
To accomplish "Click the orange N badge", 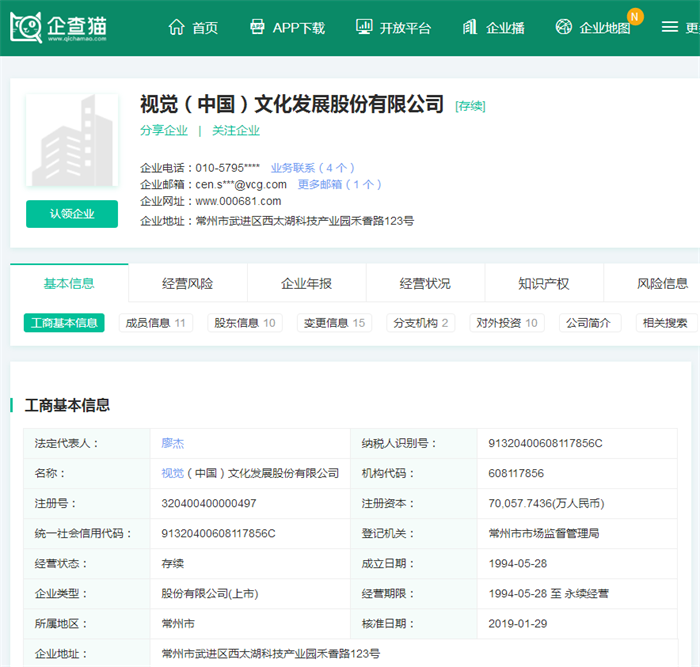I will coord(635,17).
